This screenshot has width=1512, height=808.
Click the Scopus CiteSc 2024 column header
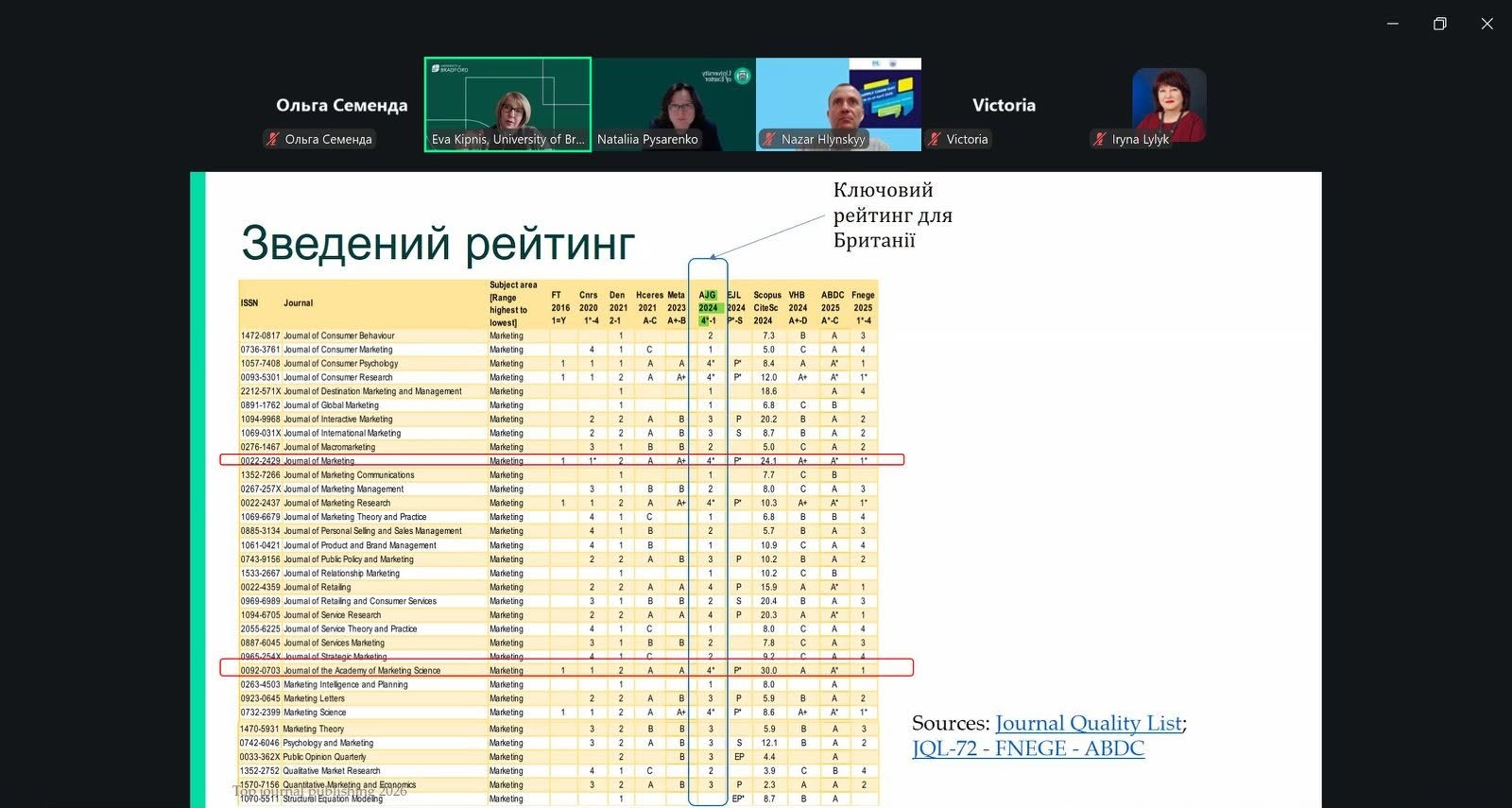[x=766, y=308]
